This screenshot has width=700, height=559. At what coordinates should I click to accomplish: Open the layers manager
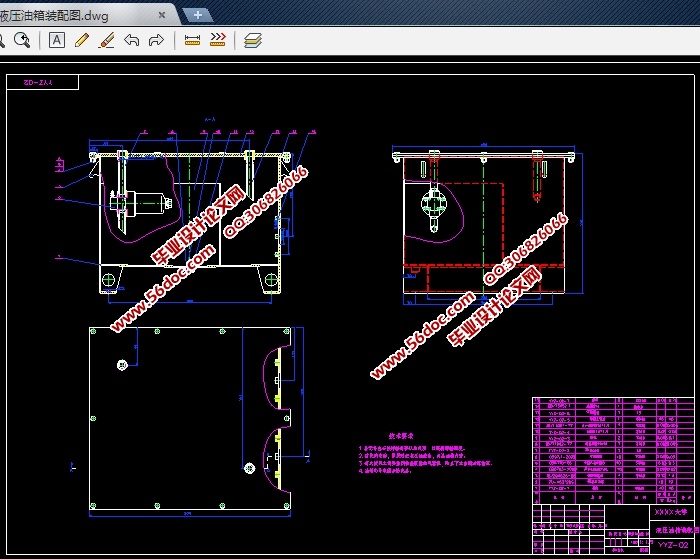tap(253, 40)
